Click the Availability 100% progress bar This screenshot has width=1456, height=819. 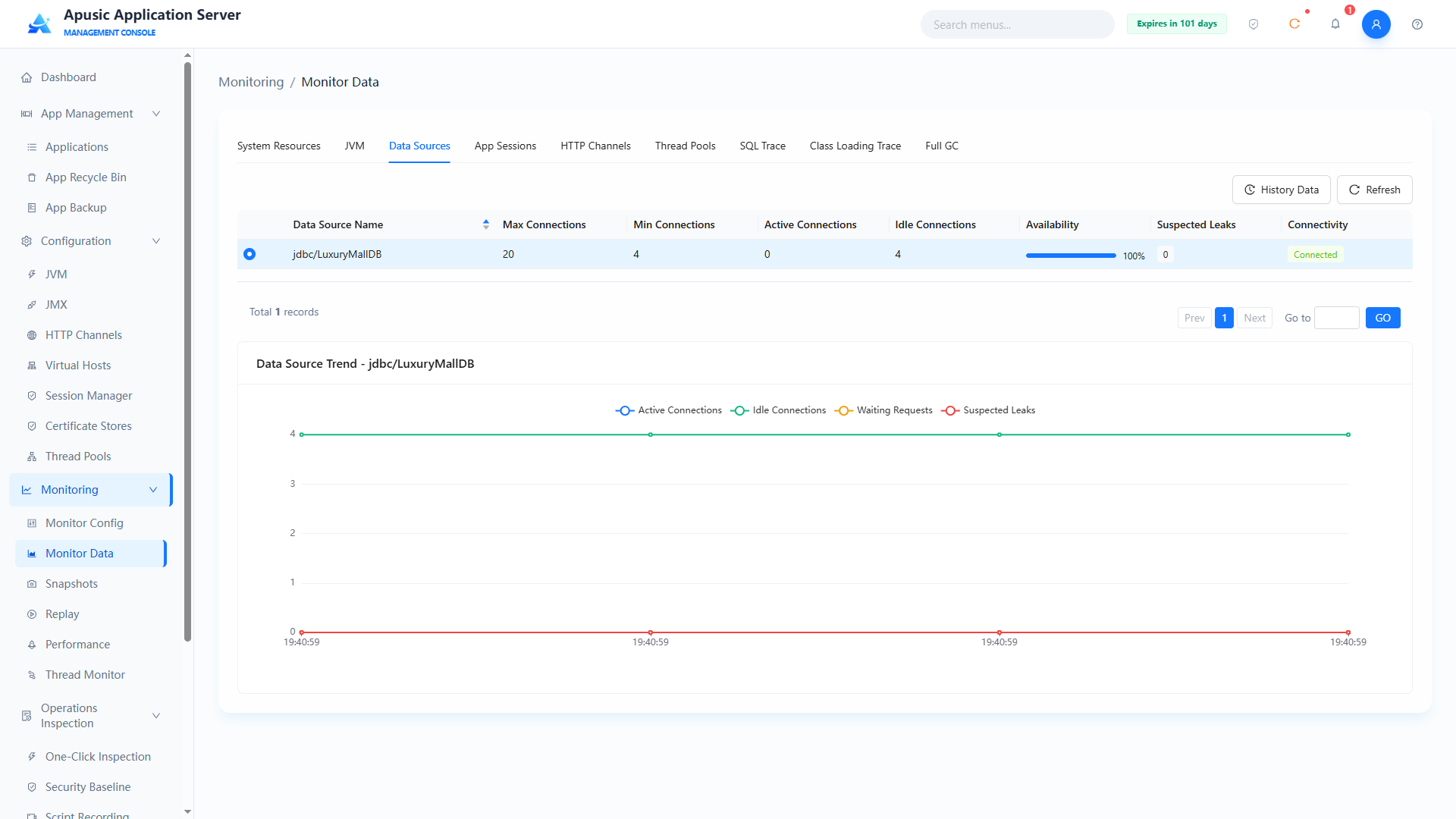click(1071, 256)
